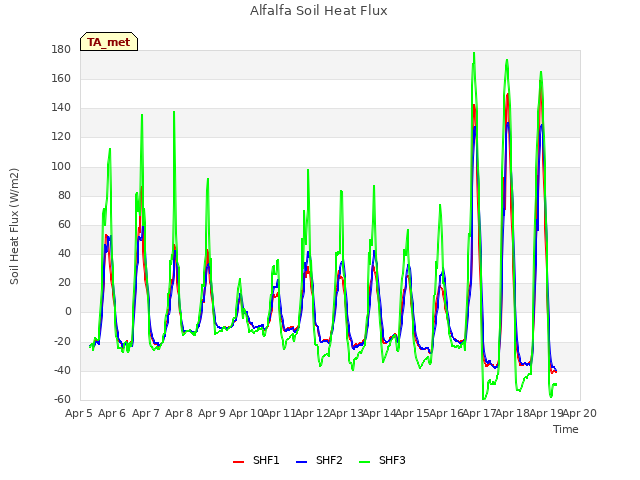The height and width of the screenshot is (480, 640).
Task: Click the 160 y-axis tick label
Action: pos(61,78)
